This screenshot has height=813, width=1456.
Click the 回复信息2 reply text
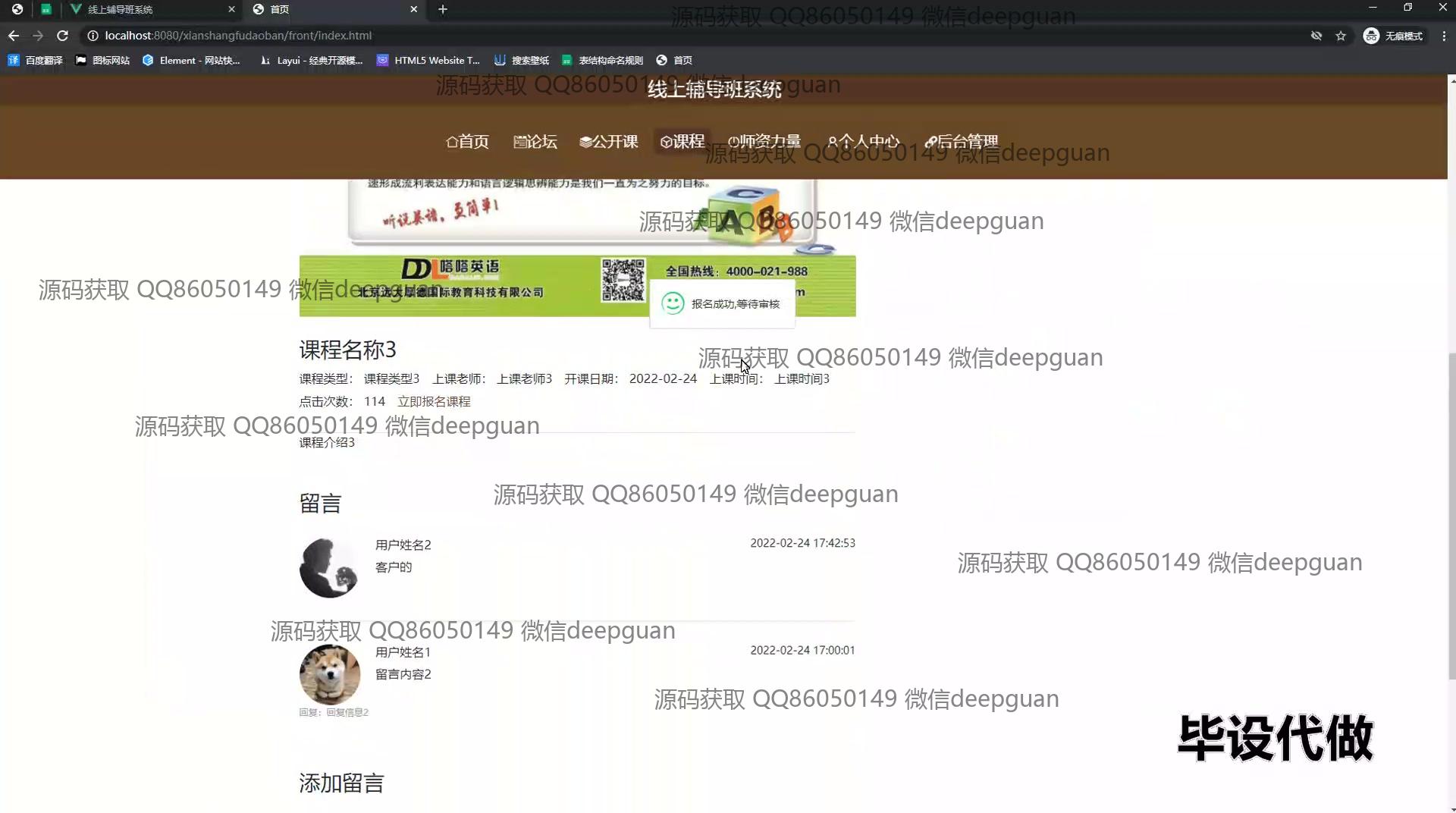coord(347,712)
